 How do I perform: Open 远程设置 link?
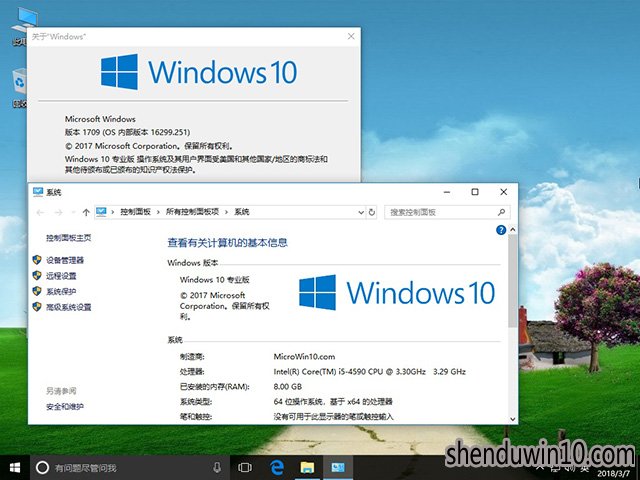[61, 276]
